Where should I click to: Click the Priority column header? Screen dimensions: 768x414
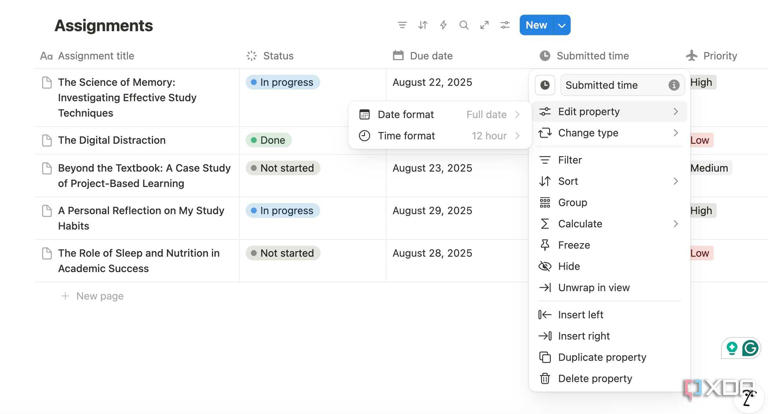click(x=712, y=56)
